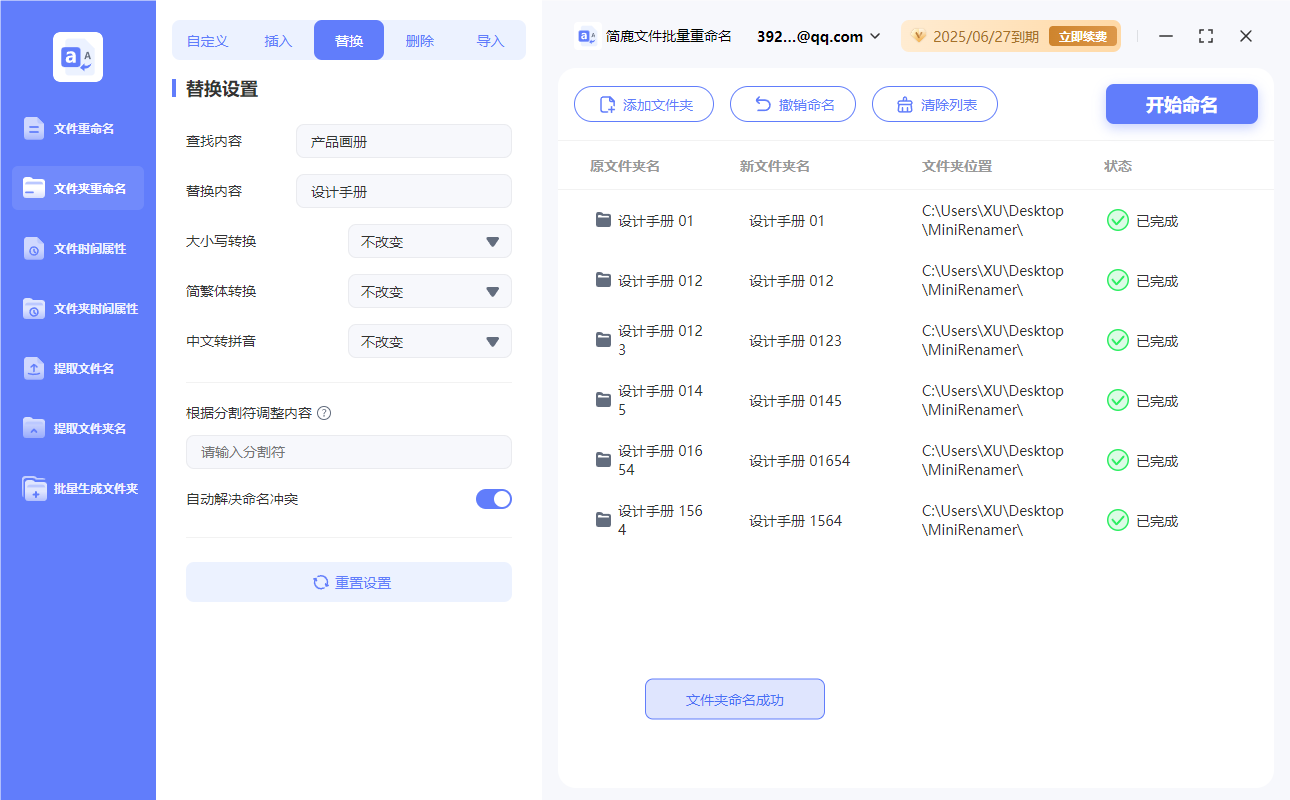The width and height of the screenshot is (1290, 800).
Task: Click the fullscreen toggle icon
Action: [1205, 36]
